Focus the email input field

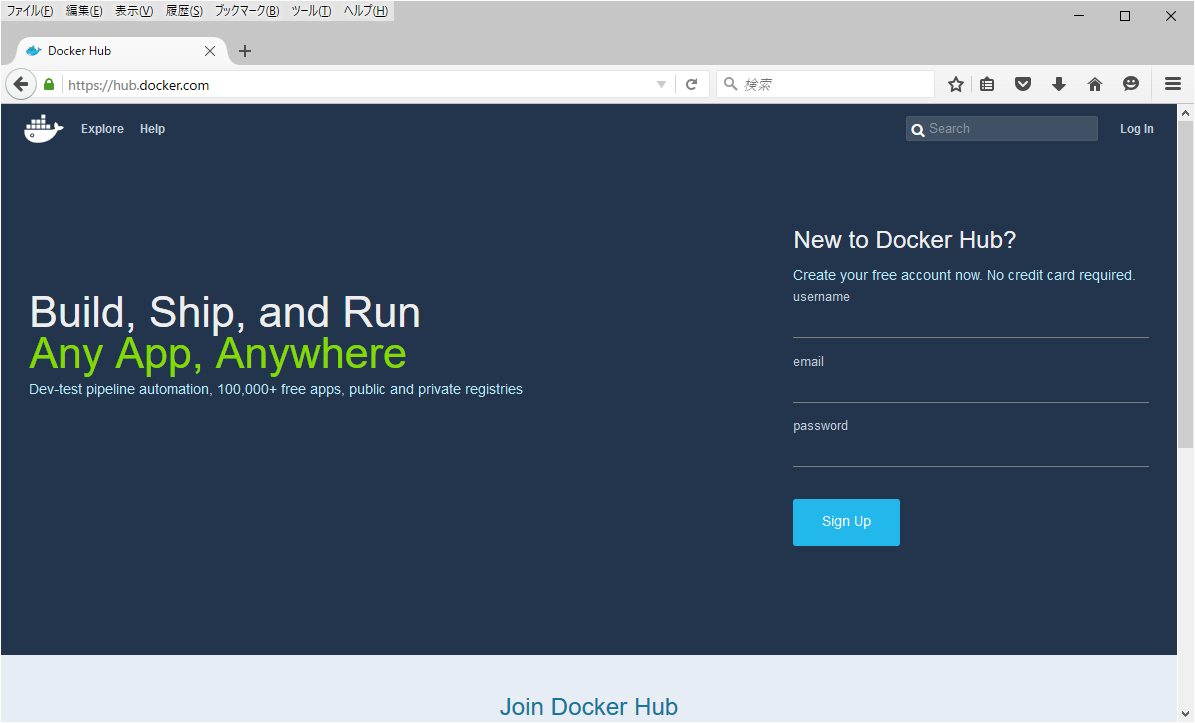pyautogui.click(x=970, y=387)
